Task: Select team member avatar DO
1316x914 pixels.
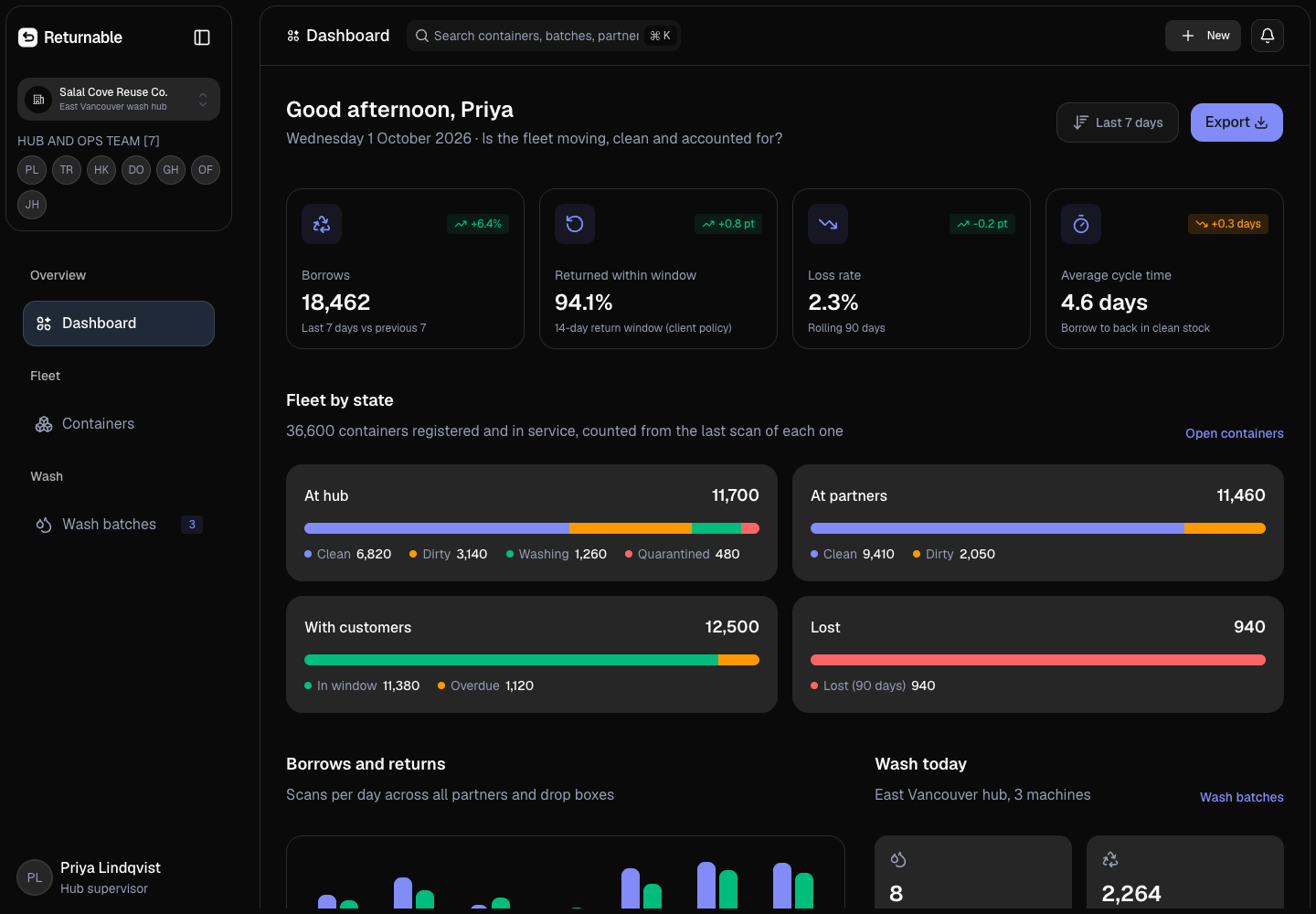Action: [x=136, y=170]
